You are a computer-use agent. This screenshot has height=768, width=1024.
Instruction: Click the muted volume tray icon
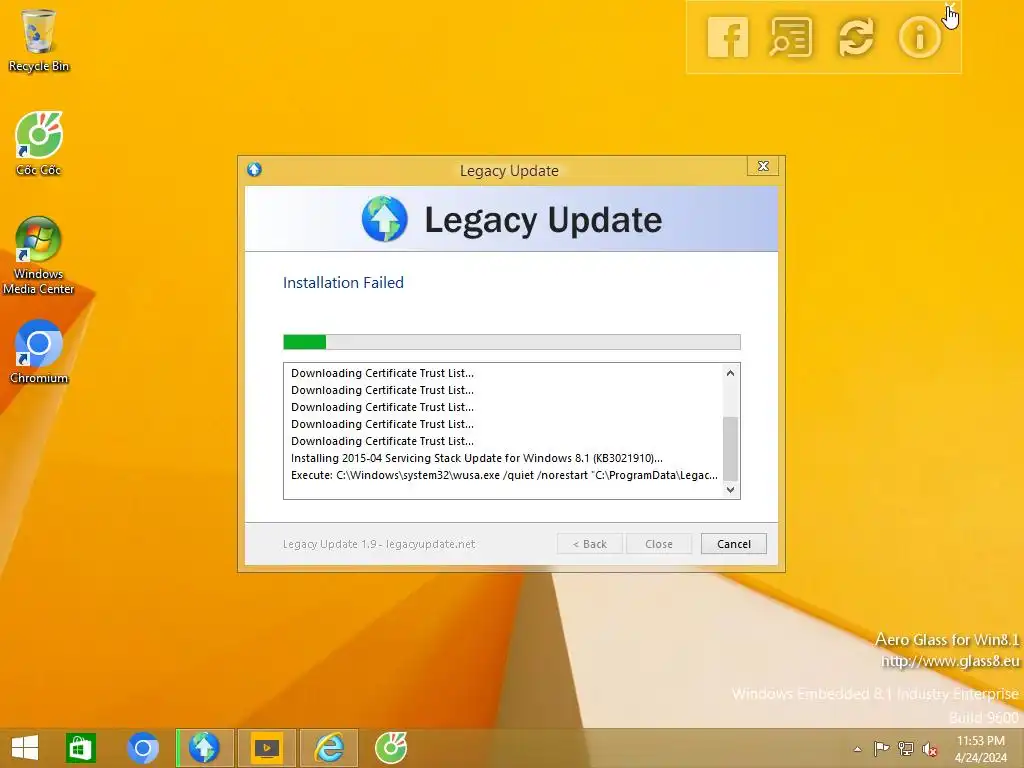pos(929,749)
